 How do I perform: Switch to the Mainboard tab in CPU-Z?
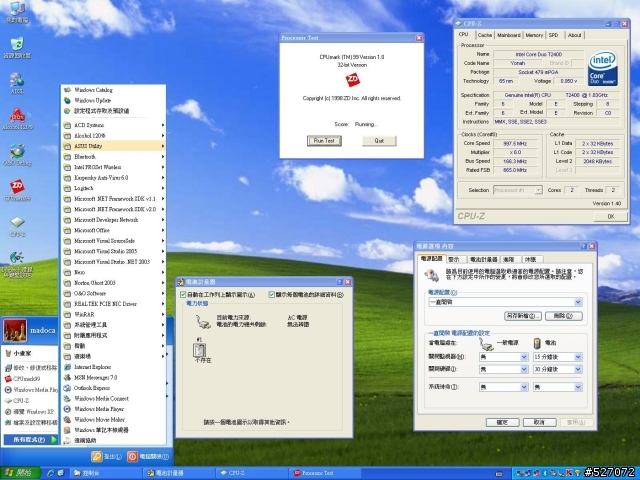(509, 36)
